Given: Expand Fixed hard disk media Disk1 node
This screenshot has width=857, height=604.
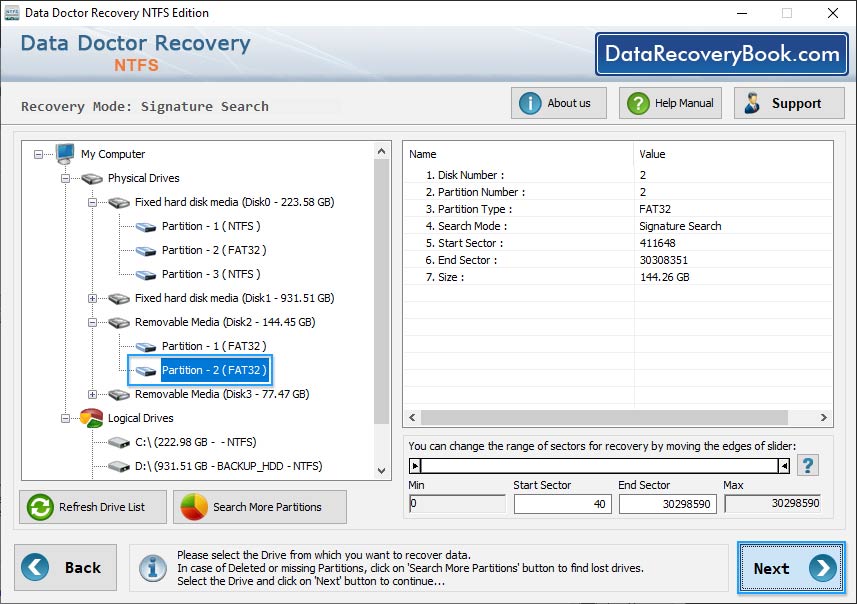Looking at the screenshot, I should [x=91, y=298].
